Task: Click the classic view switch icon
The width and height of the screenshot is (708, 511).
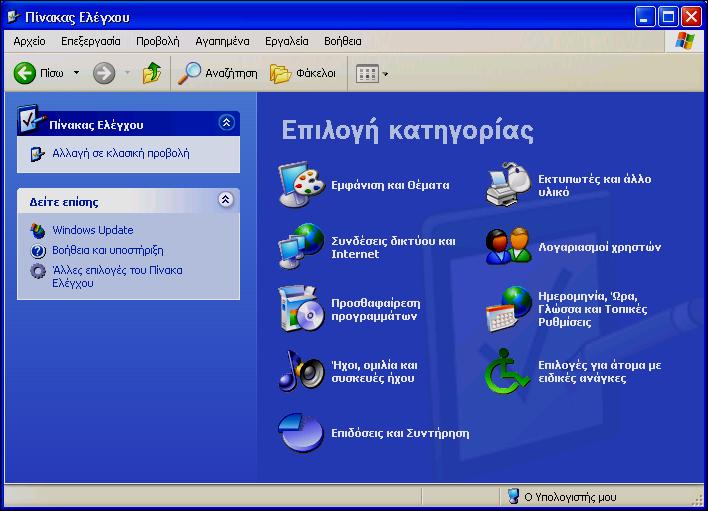Action: point(37,154)
